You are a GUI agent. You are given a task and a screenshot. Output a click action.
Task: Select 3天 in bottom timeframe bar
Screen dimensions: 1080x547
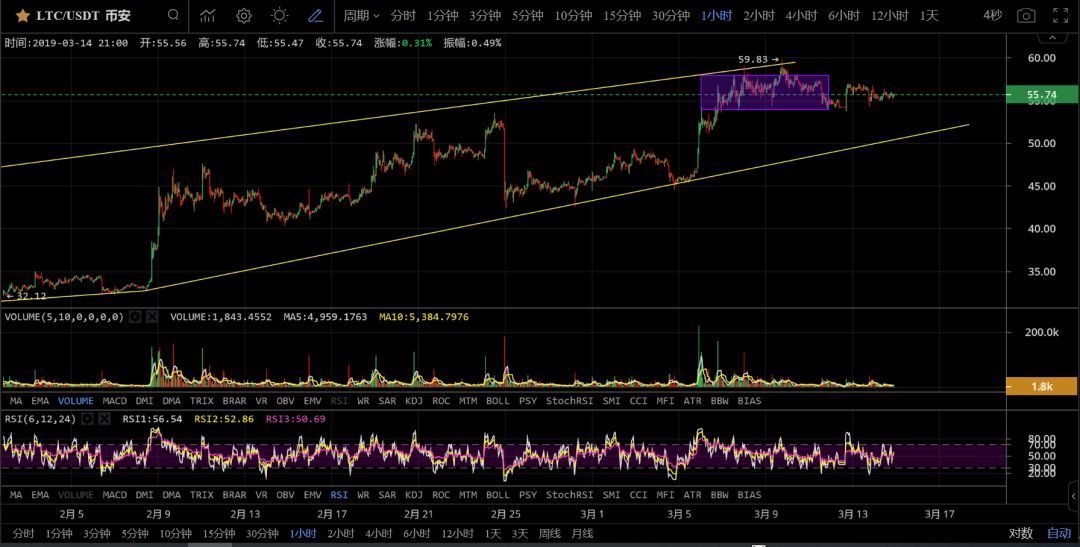519,533
